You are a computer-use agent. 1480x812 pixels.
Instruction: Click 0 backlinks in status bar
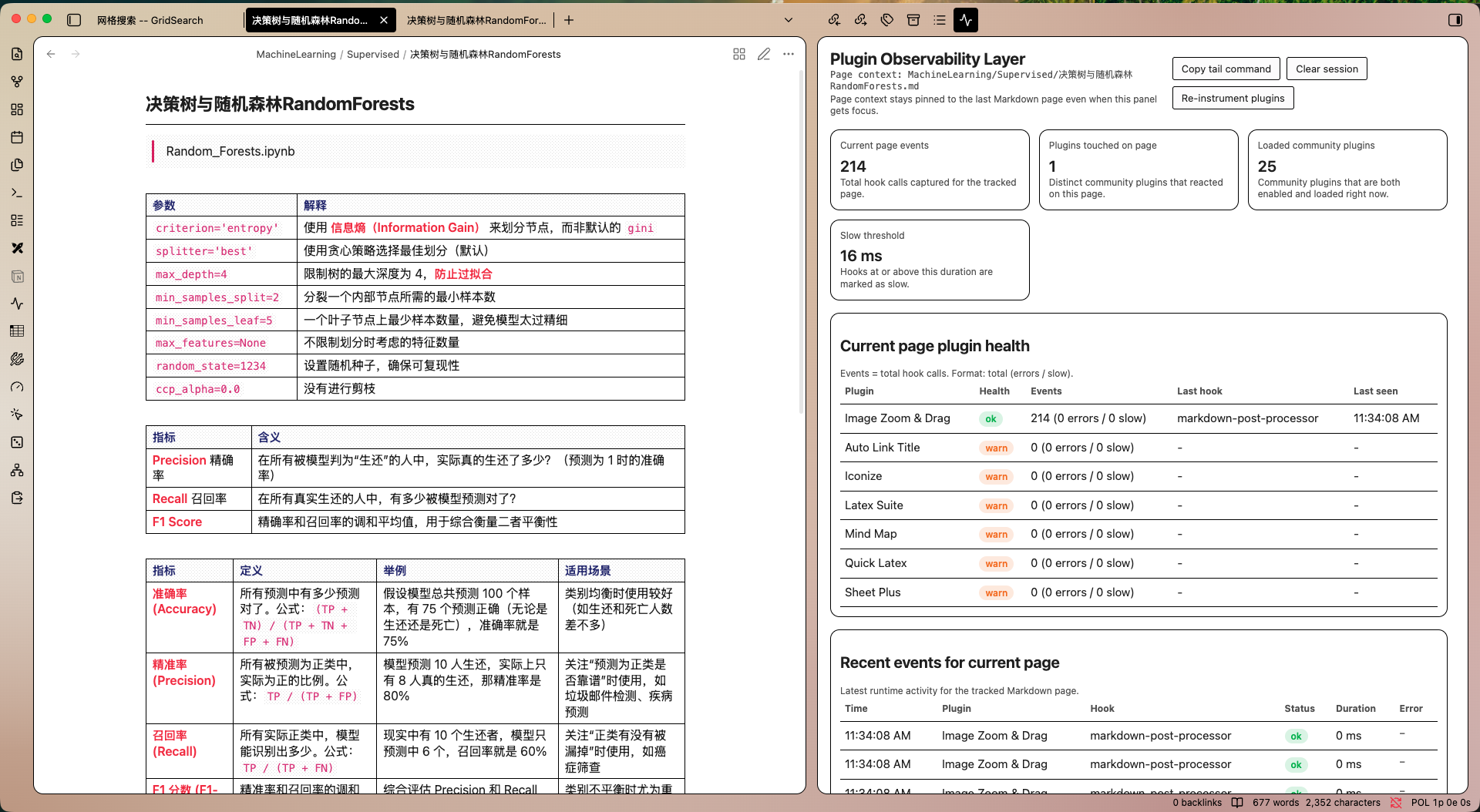1197,803
